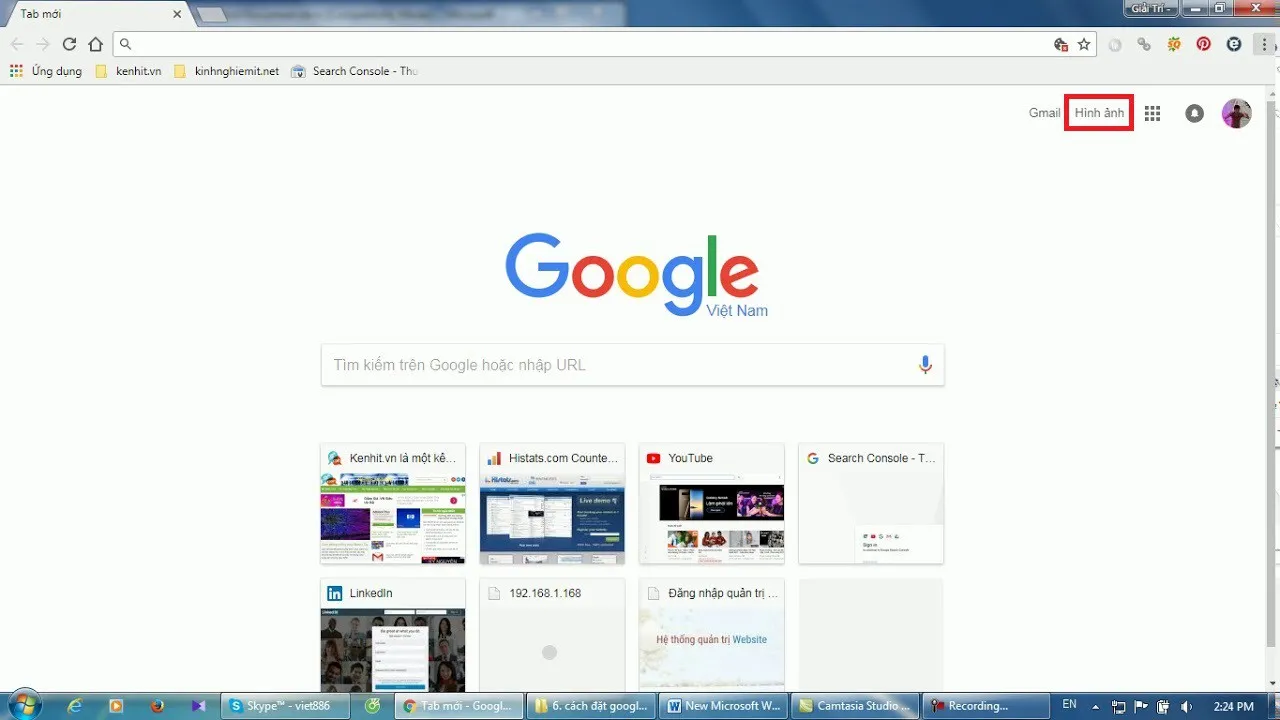
Task: Open the Search Console shortcut tile
Action: 871,504
